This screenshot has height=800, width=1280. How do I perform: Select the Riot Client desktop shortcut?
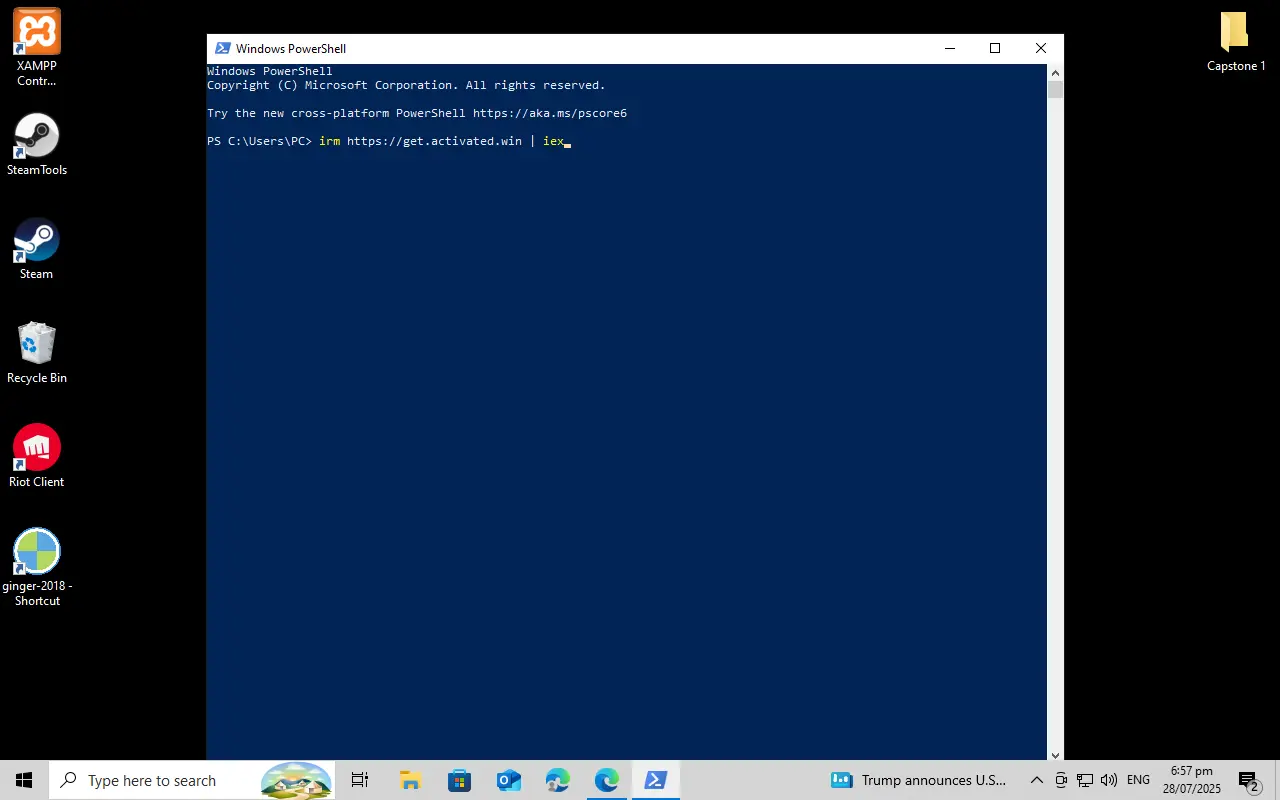click(37, 457)
